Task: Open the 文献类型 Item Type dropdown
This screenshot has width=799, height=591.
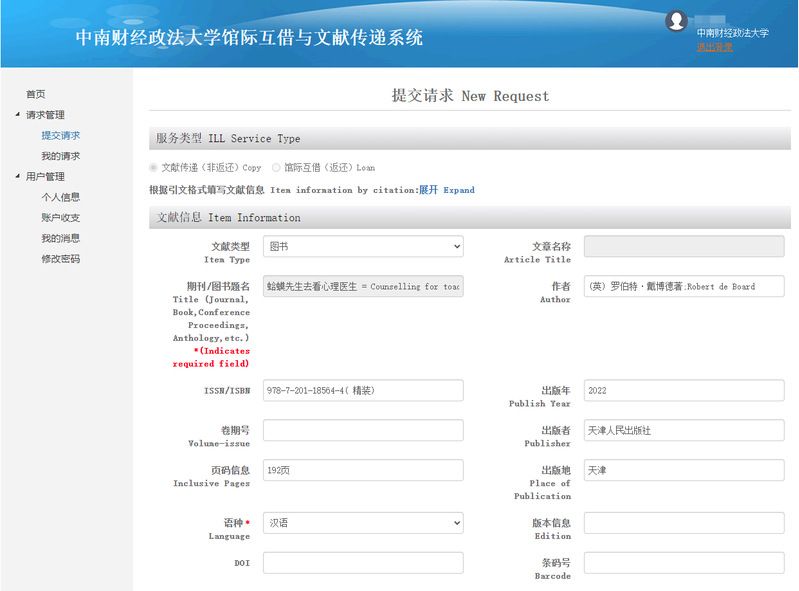Action: point(363,246)
